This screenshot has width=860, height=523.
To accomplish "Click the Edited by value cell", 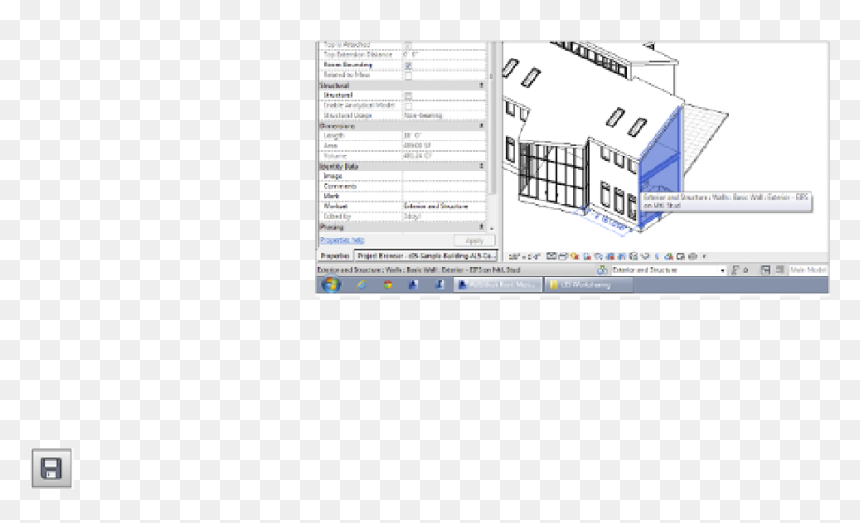I will coord(444,216).
